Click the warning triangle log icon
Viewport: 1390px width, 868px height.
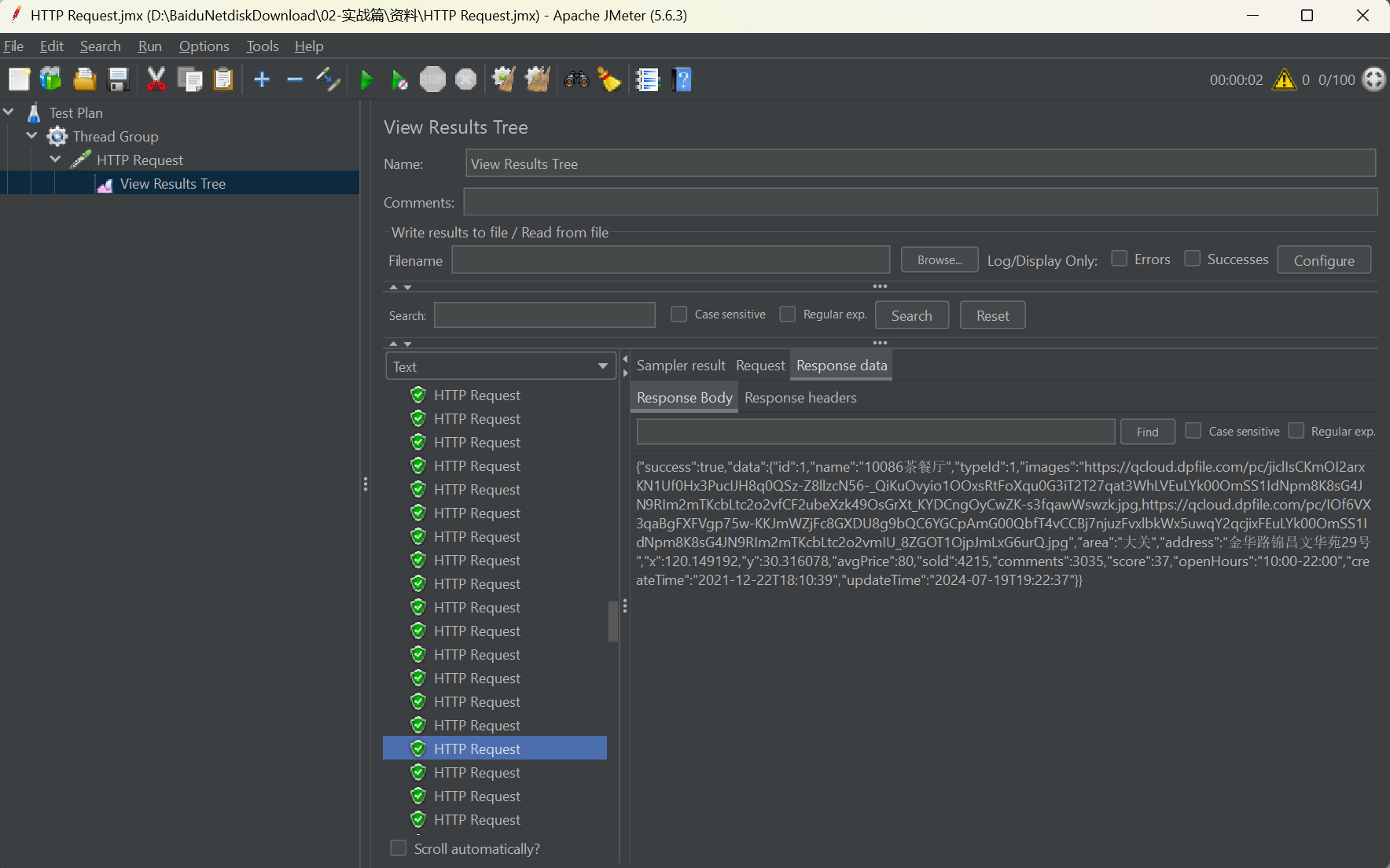point(1284,79)
